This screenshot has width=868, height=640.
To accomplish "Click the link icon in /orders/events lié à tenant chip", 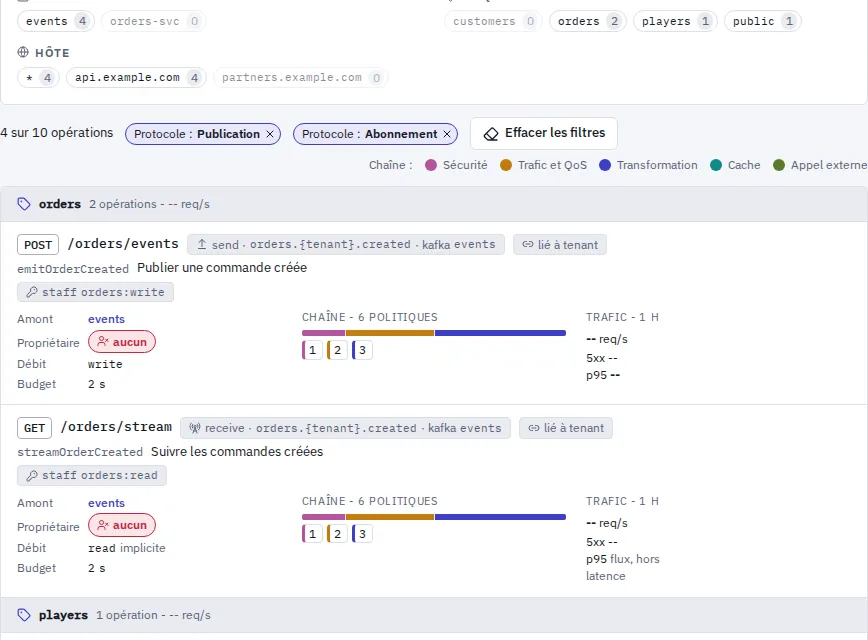I will point(528,244).
